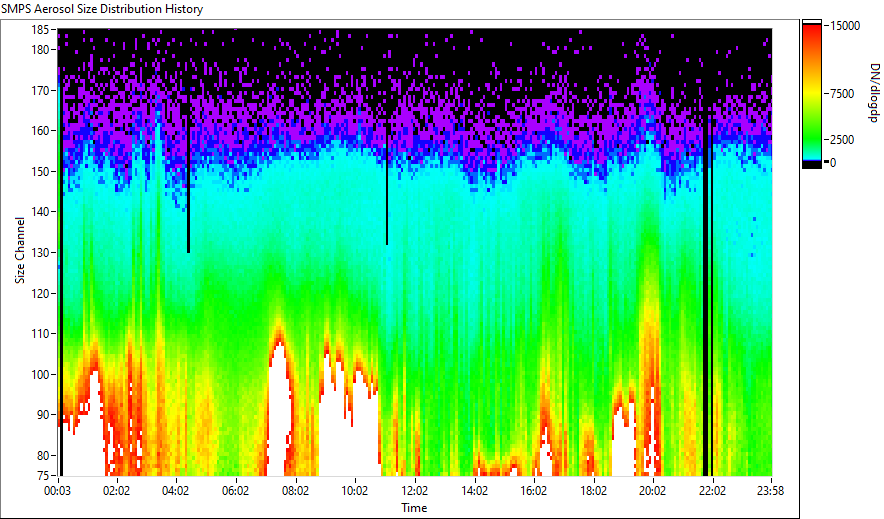Screen dimensions: 884x519
Task: Click the 150 size channel label
Action: 40,171
